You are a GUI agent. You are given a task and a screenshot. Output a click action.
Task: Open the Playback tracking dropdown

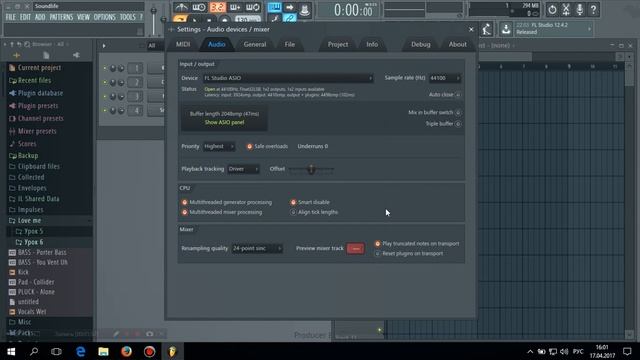[x=243, y=169]
